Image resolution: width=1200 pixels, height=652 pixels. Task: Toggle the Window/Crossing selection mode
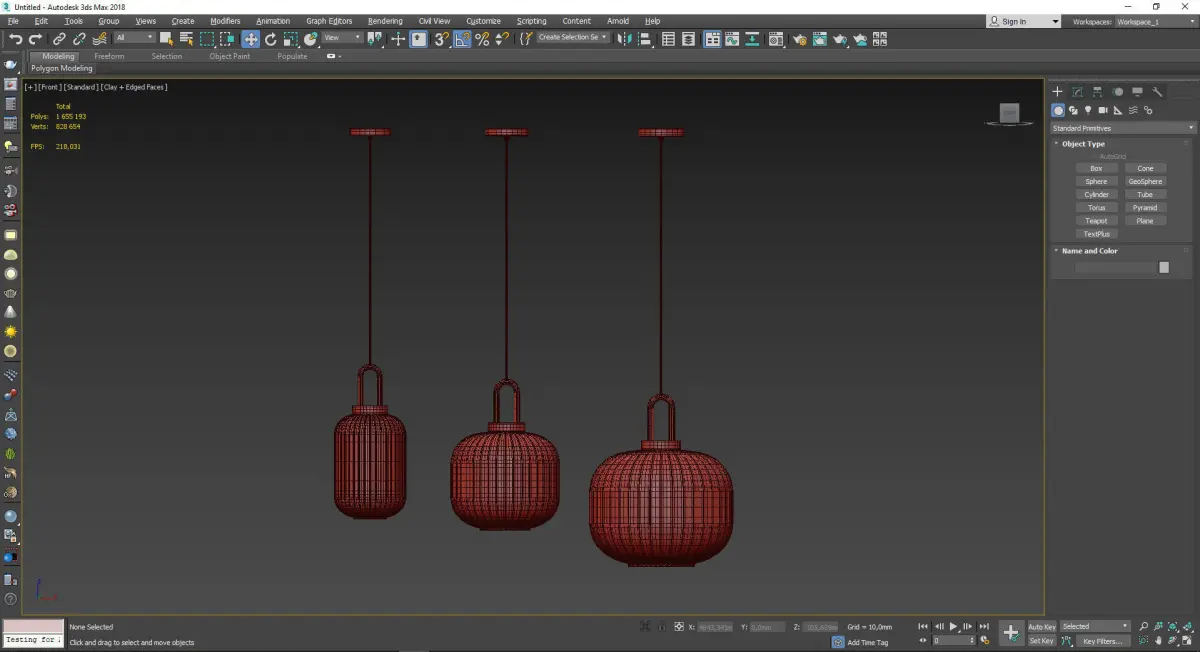(228, 39)
